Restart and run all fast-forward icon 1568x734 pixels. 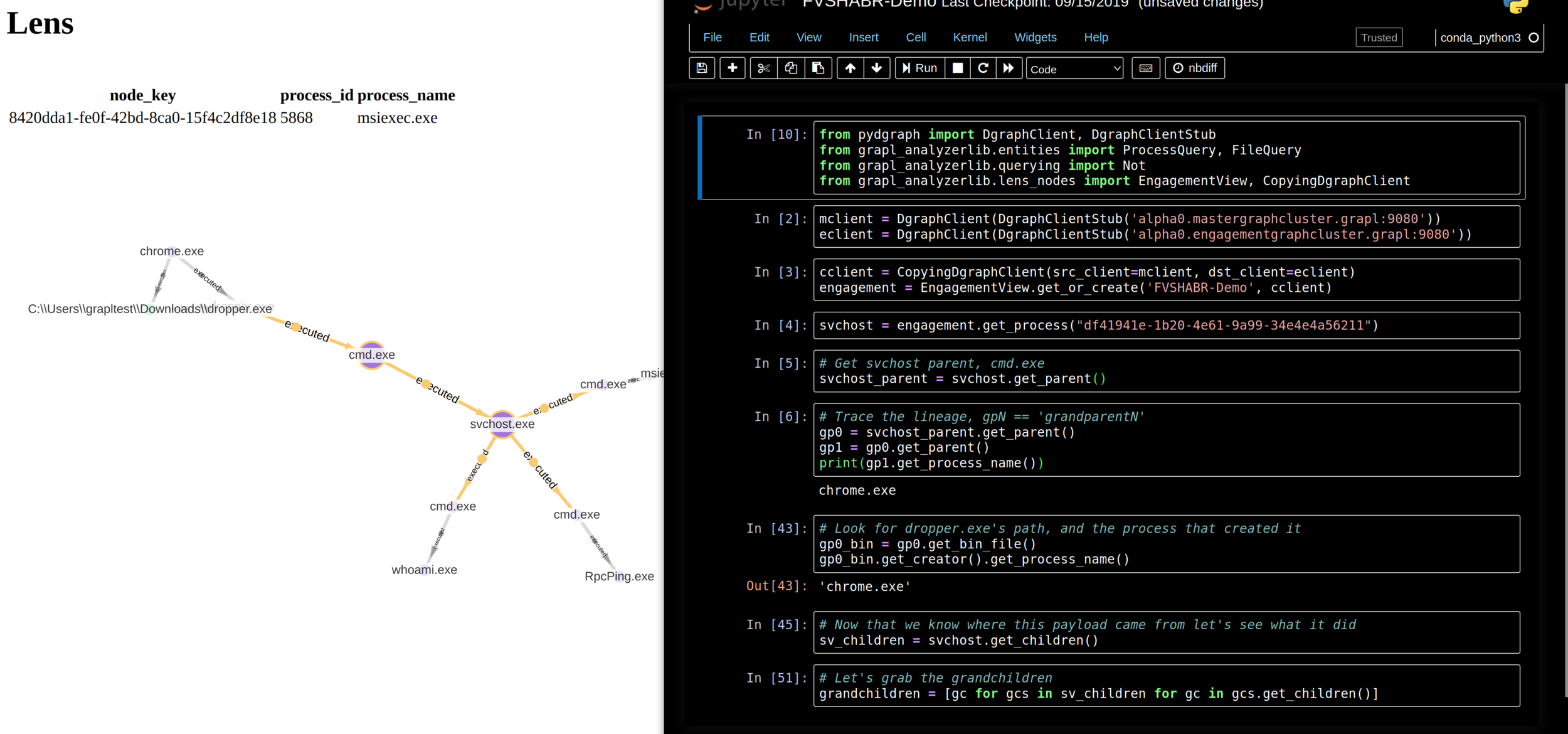coord(1009,68)
